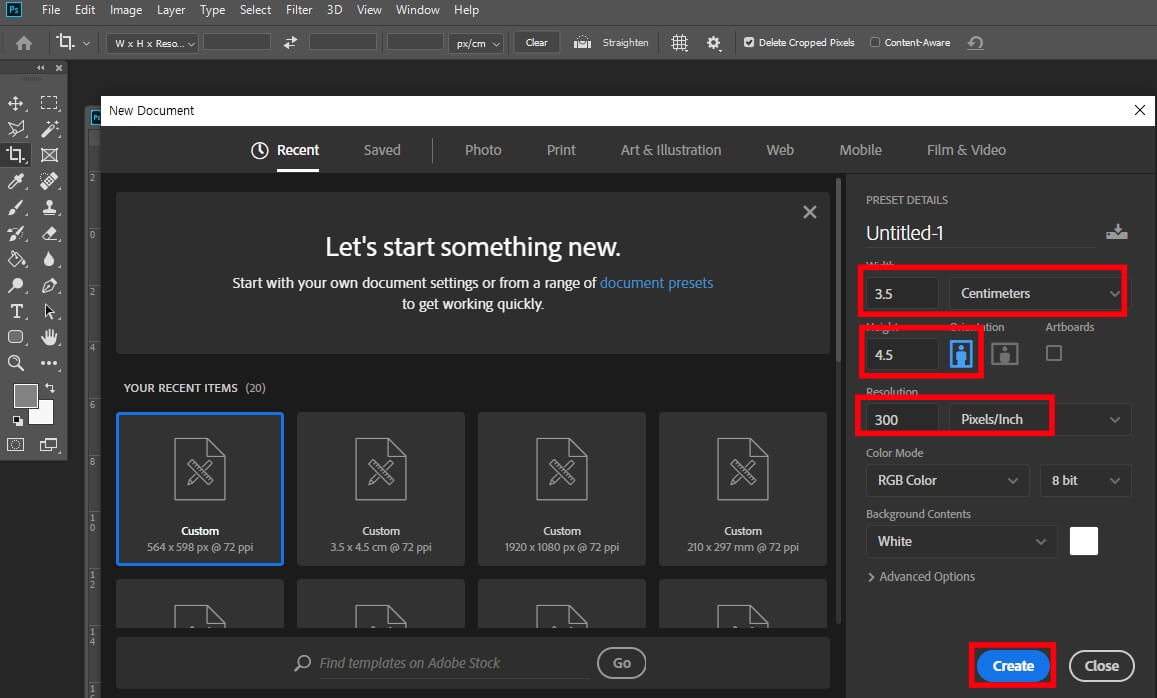1157x698 pixels.
Task: Switch to the Photo tab
Action: coord(483,150)
